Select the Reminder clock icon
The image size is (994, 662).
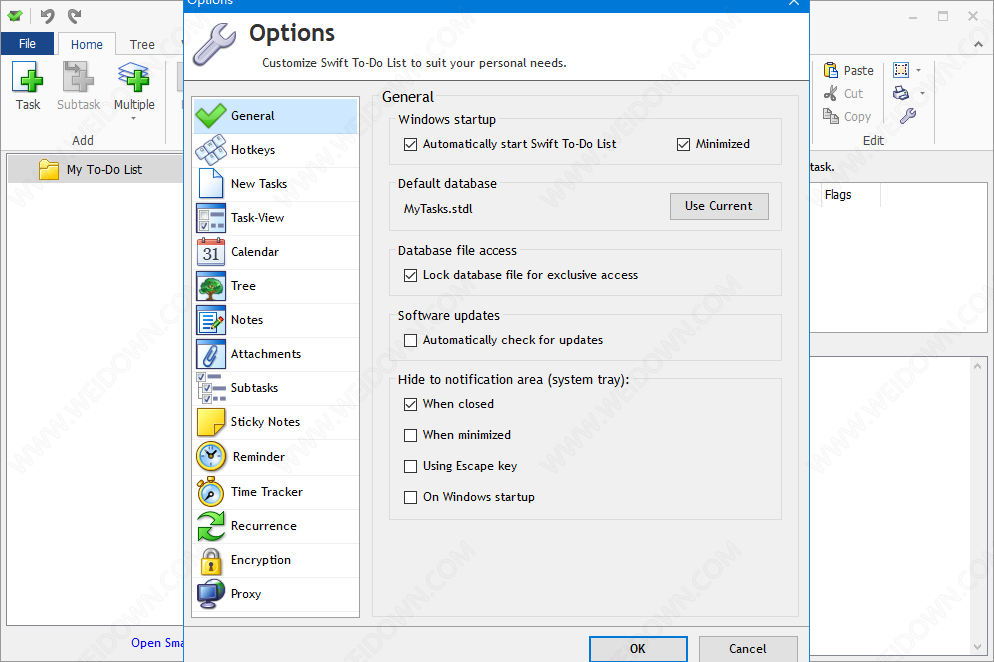(x=211, y=457)
